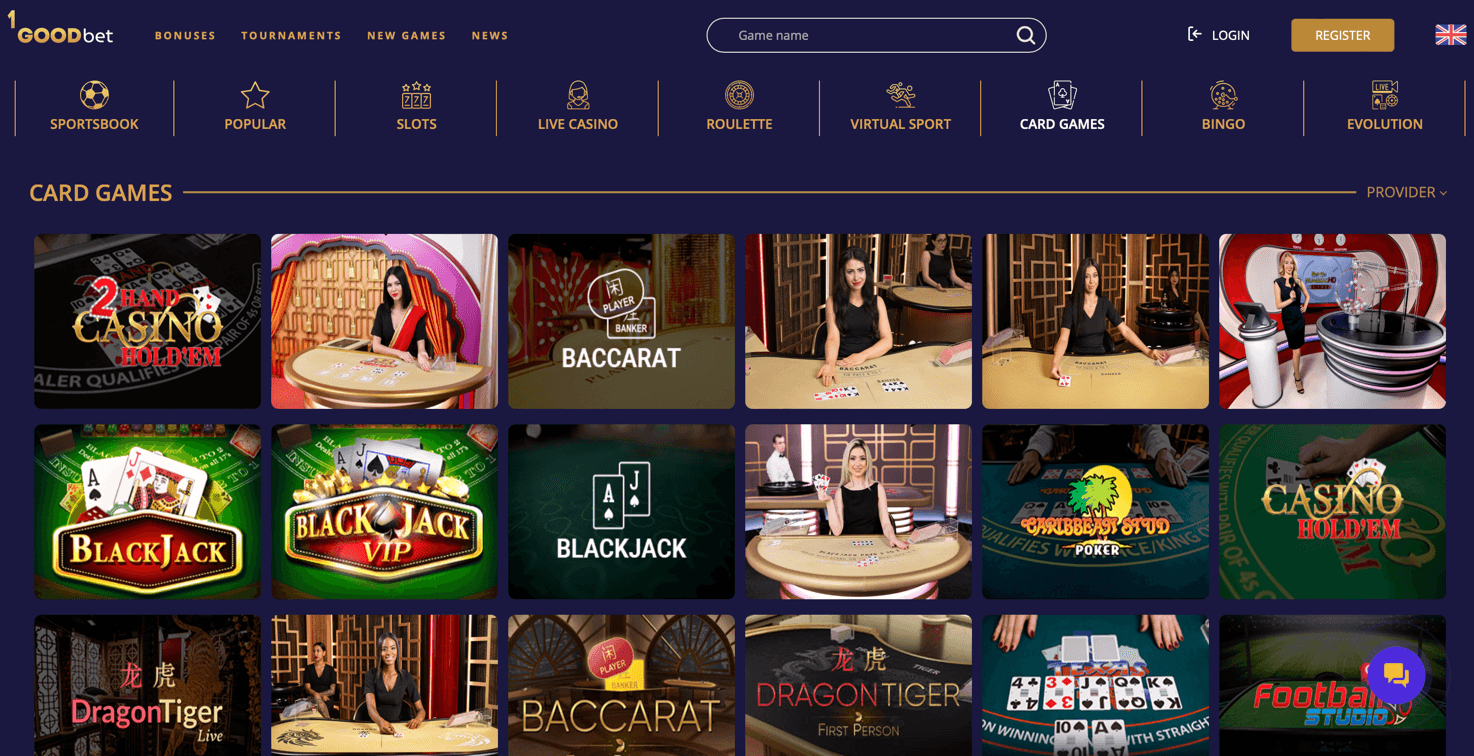This screenshot has height=756, width=1474.
Task: Open the Evolution live icon
Action: [1385, 95]
